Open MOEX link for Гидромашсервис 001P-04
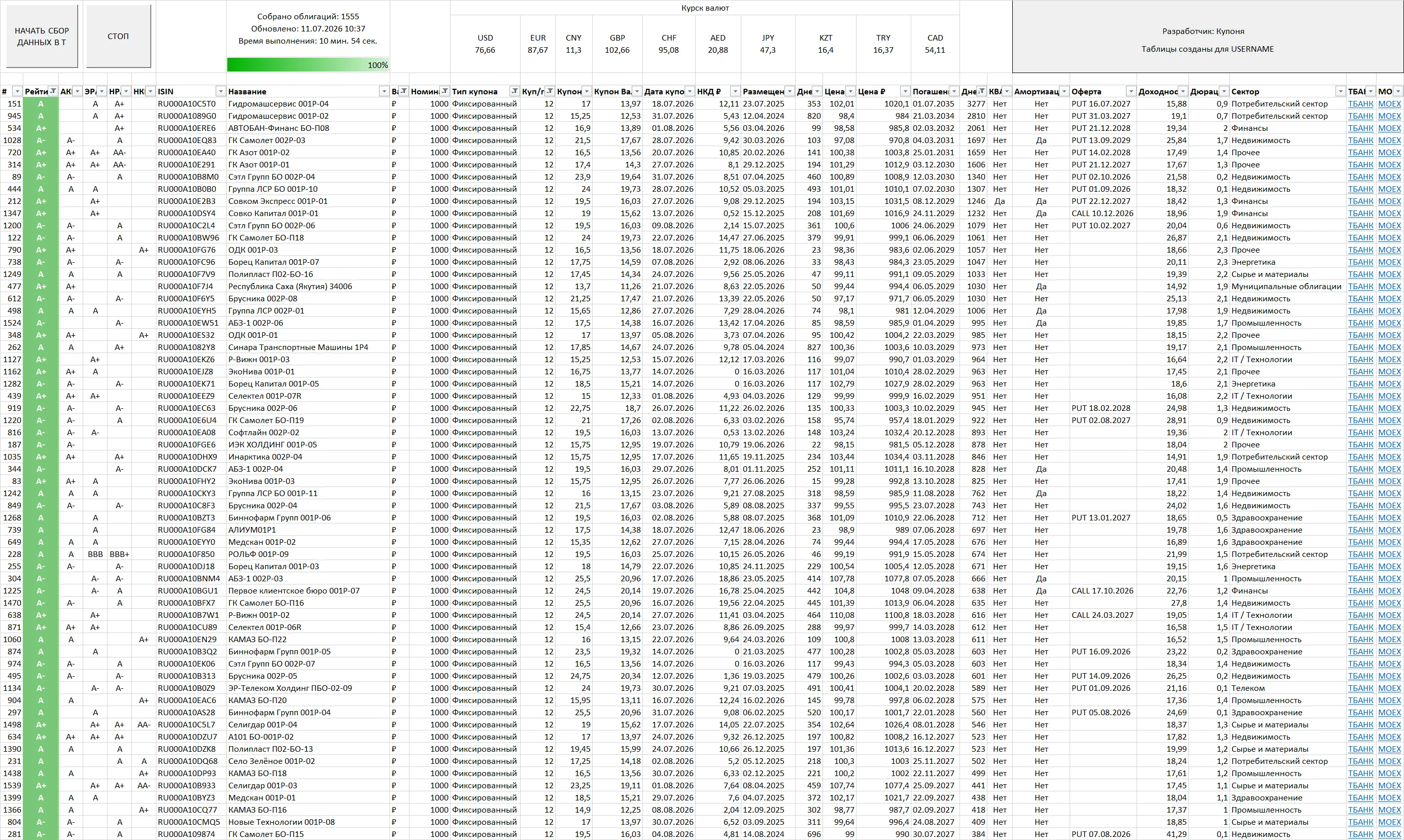 coord(1389,104)
